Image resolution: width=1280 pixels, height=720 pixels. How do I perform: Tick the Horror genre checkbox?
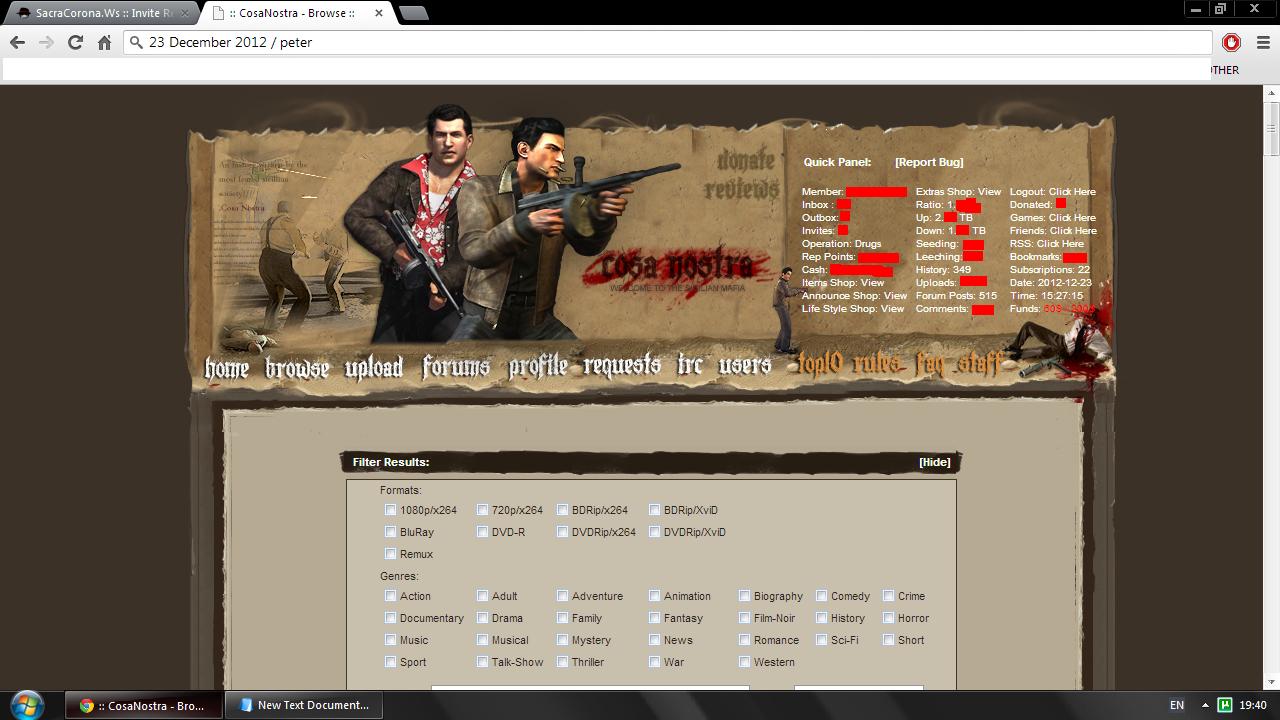point(888,618)
